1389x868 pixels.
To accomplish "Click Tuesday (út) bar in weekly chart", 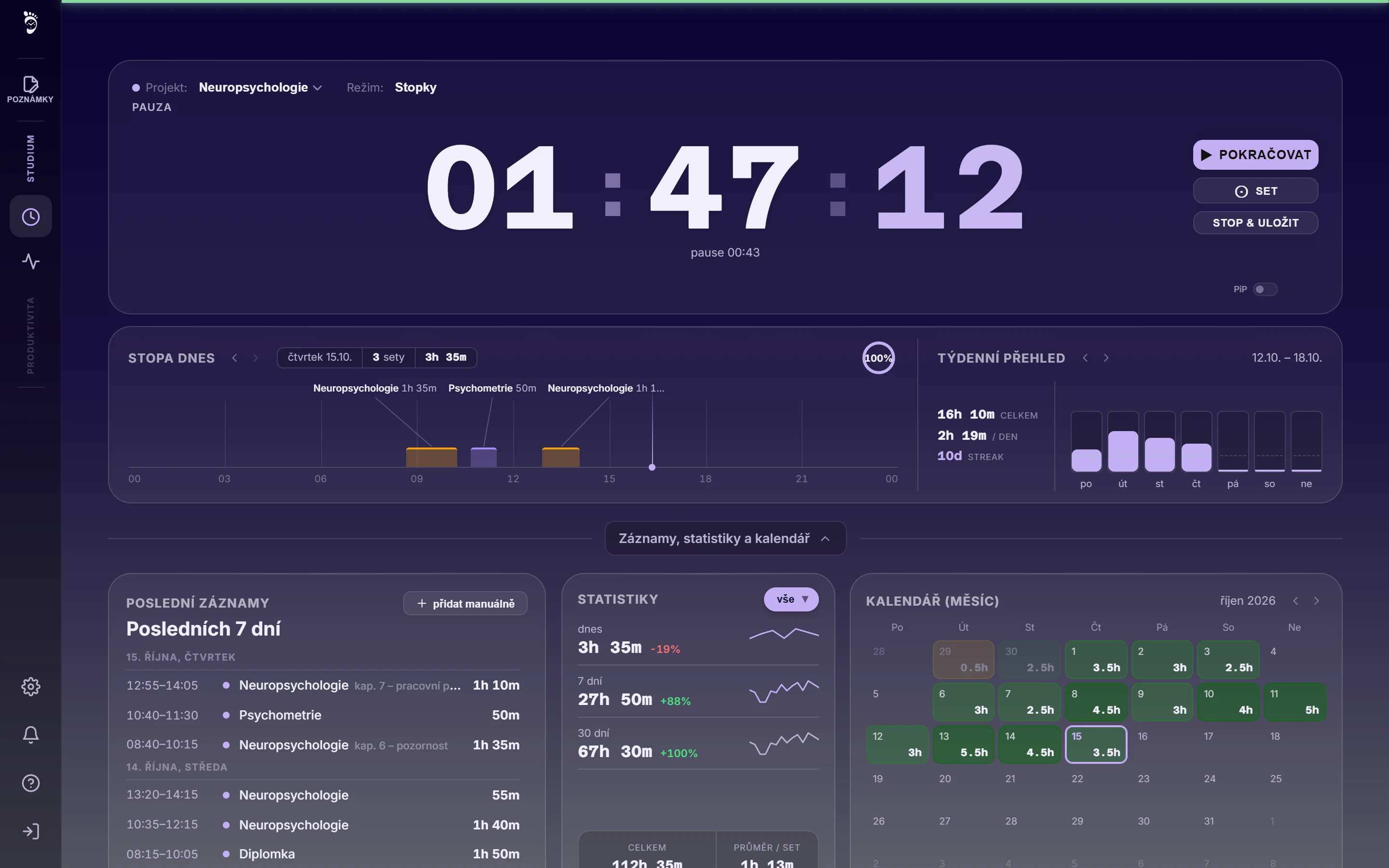I will (x=1123, y=442).
